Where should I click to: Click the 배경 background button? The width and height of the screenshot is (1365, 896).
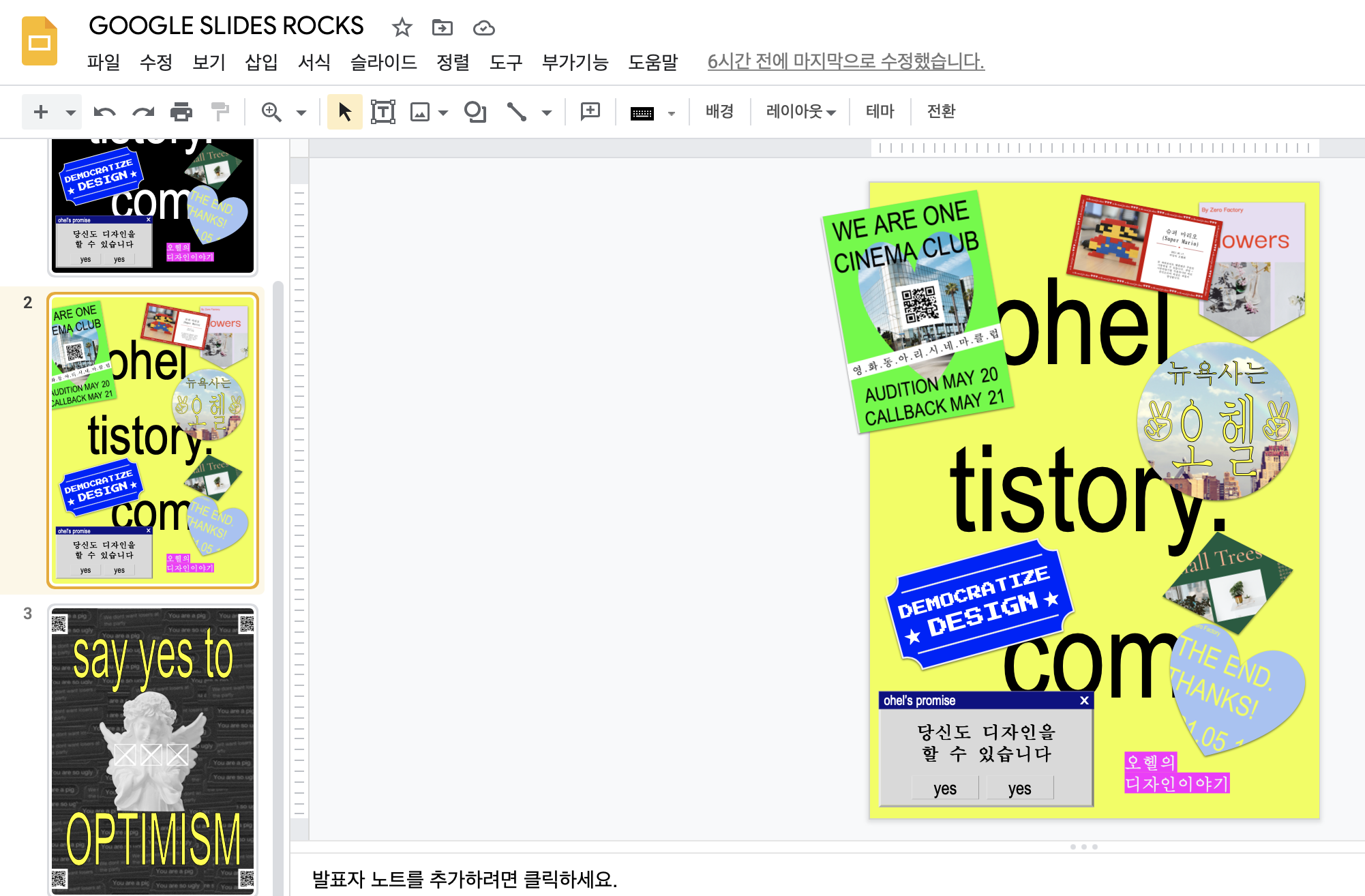[719, 111]
